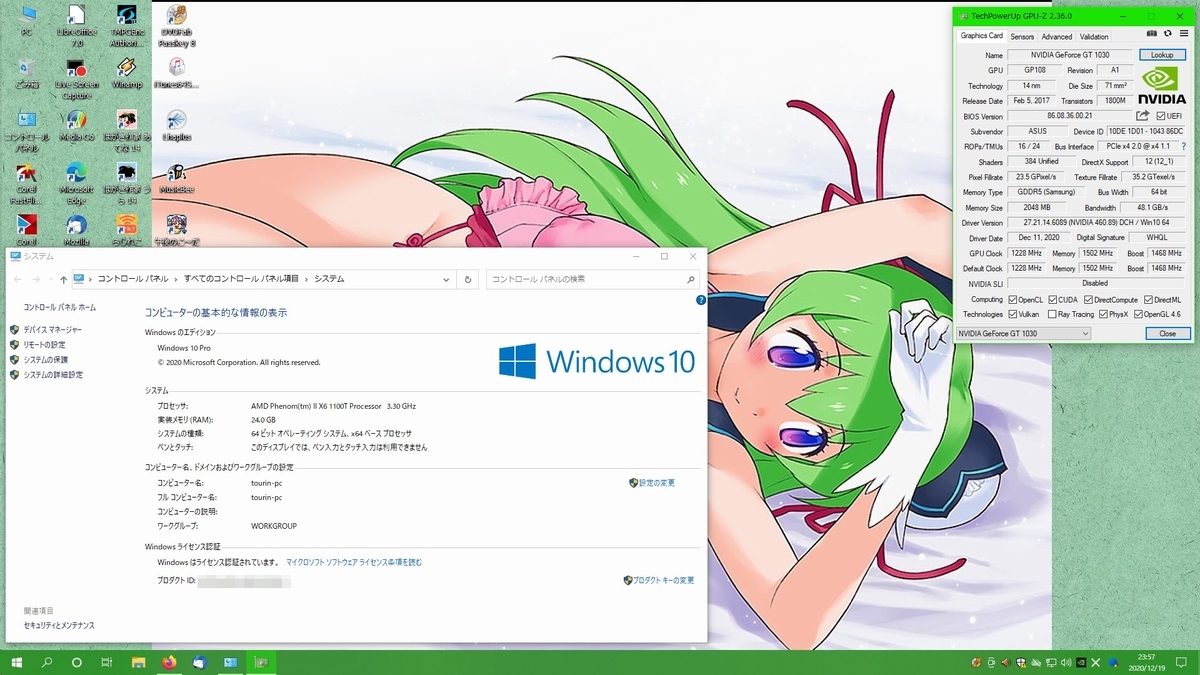Image resolution: width=1200 pixels, height=675 pixels.
Task: Select Corel FastFlick desktop shortcut
Action: 27,184
